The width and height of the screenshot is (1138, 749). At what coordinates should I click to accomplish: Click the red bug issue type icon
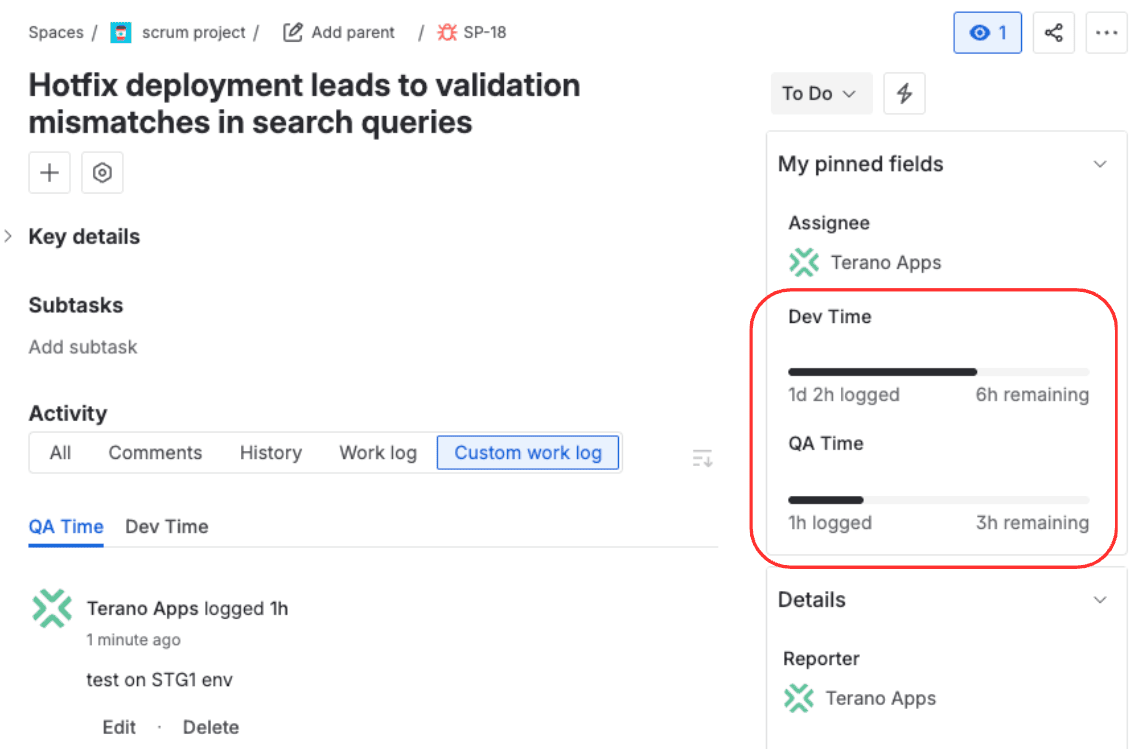pyautogui.click(x=447, y=33)
